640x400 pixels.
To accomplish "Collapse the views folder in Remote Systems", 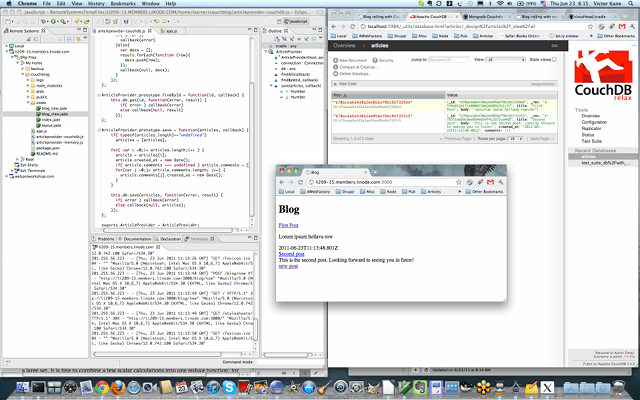I will (x=28, y=103).
